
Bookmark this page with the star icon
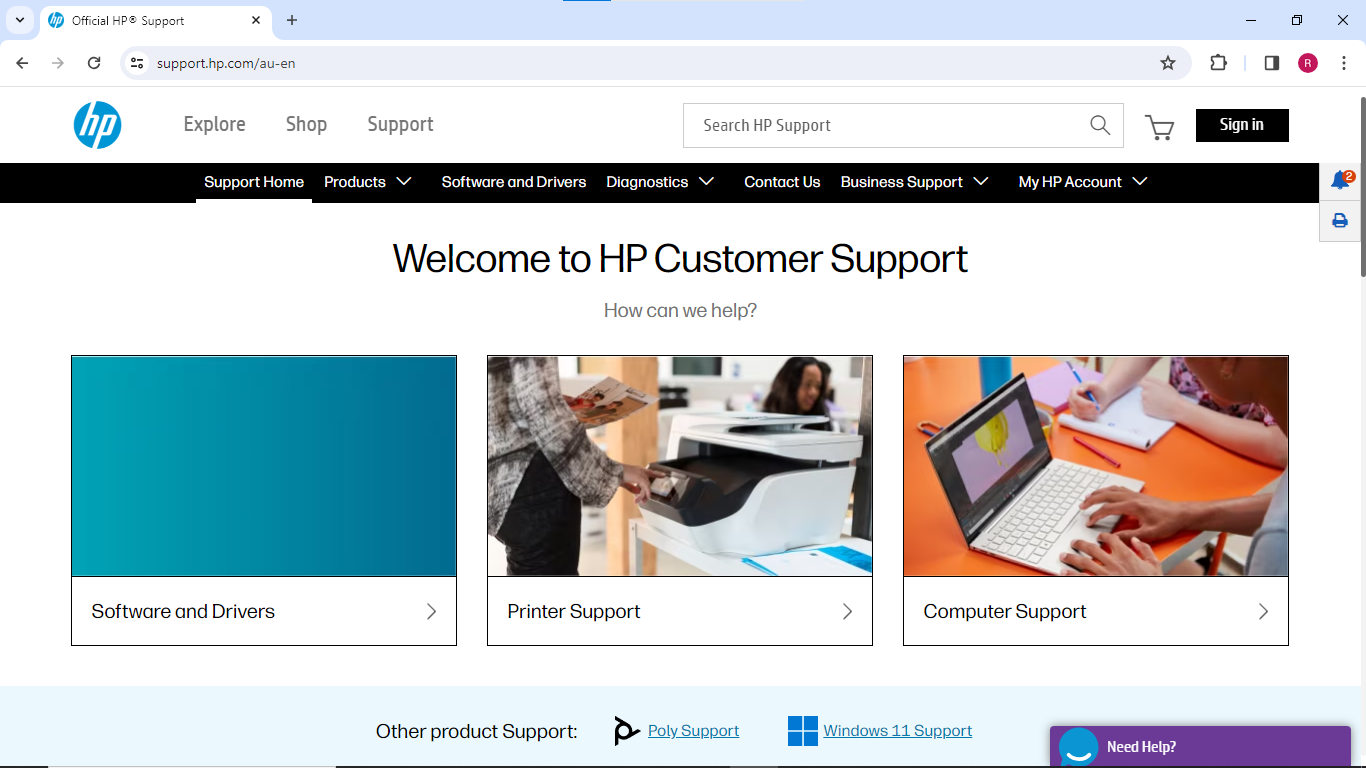click(x=1167, y=63)
